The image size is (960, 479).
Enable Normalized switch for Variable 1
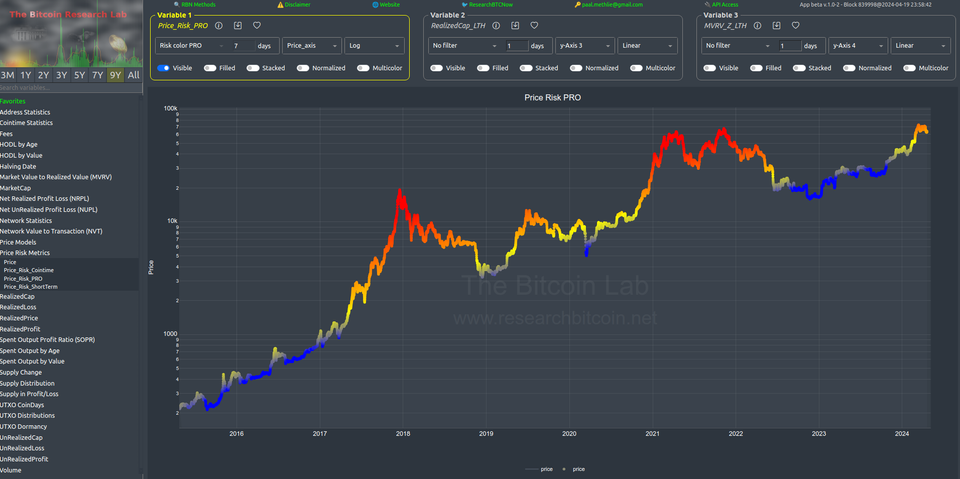pyautogui.click(x=303, y=68)
